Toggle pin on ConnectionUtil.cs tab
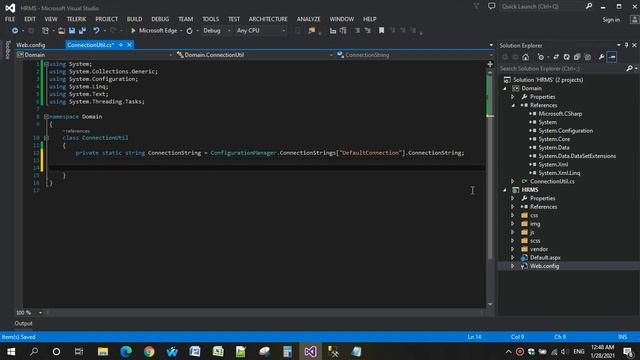 click(x=121, y=45)
